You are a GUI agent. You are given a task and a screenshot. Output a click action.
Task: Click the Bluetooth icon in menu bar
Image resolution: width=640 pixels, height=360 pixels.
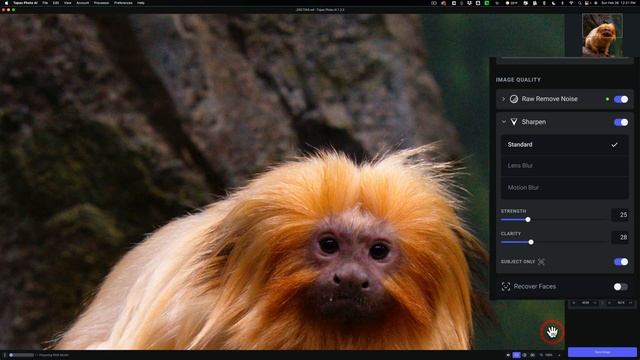point(562,3)
